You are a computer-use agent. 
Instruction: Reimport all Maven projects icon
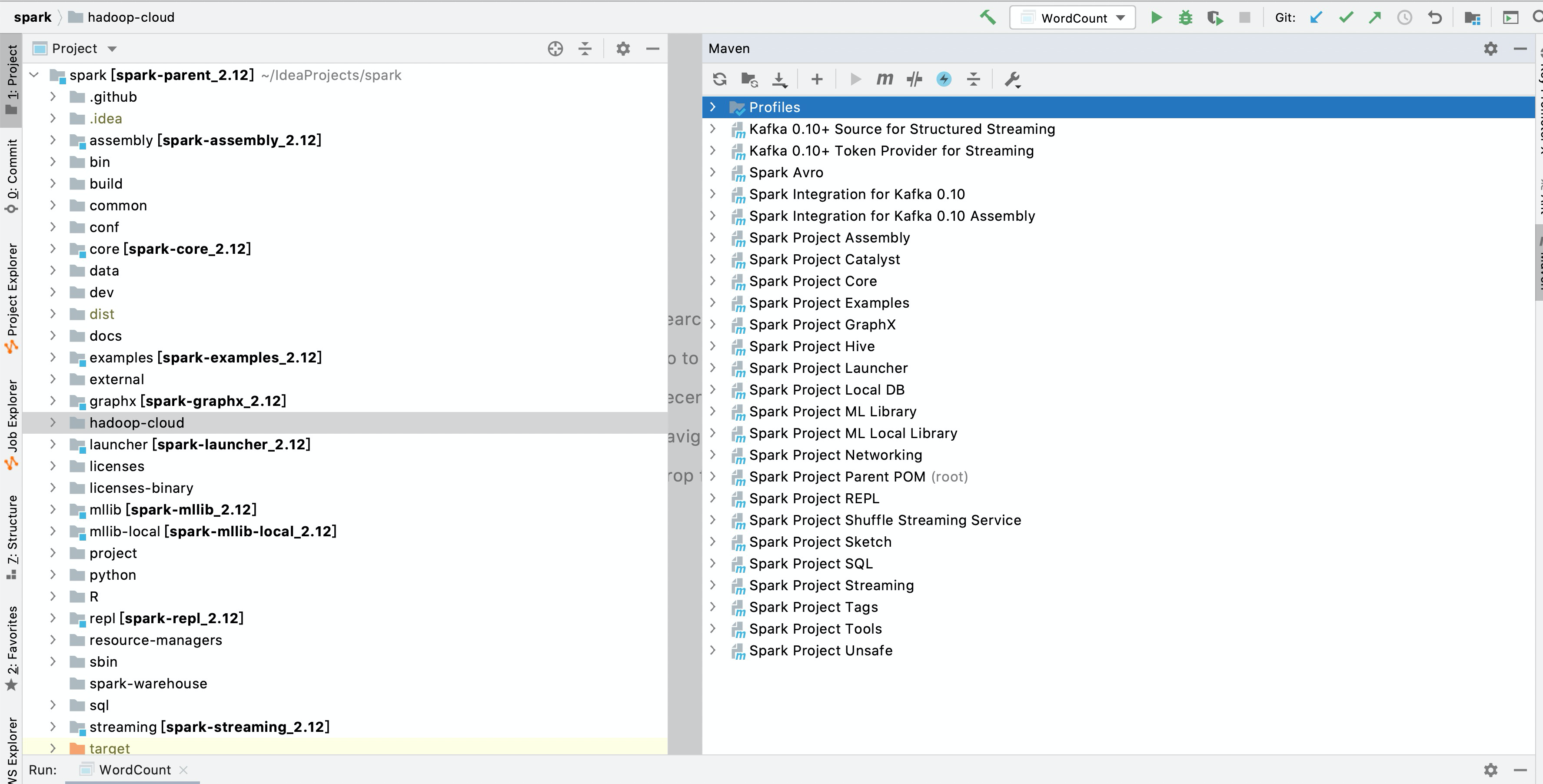click(x=719, y=79)
